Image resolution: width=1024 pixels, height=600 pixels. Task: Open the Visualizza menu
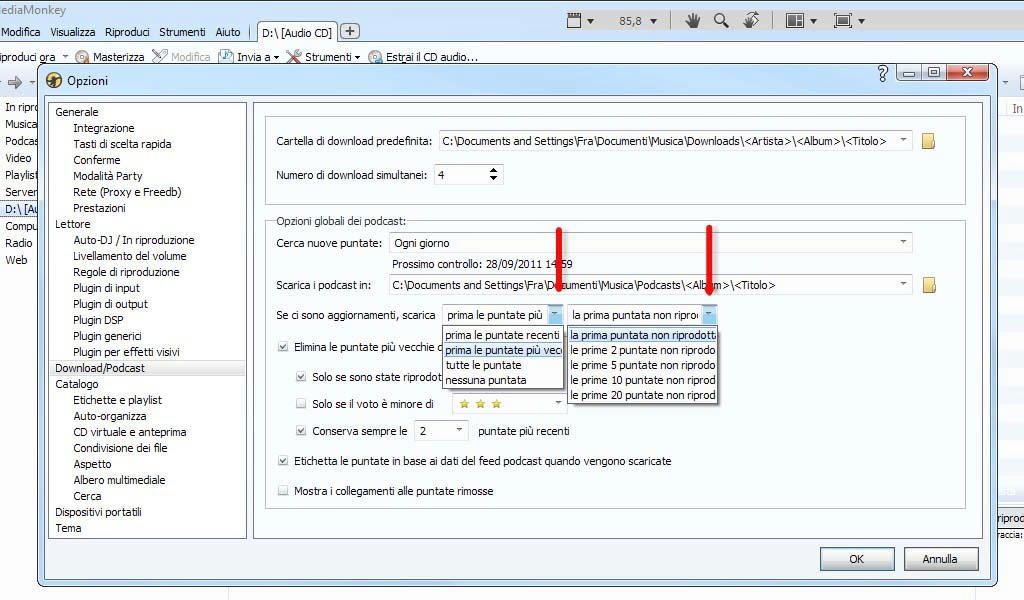coord(72,32)
